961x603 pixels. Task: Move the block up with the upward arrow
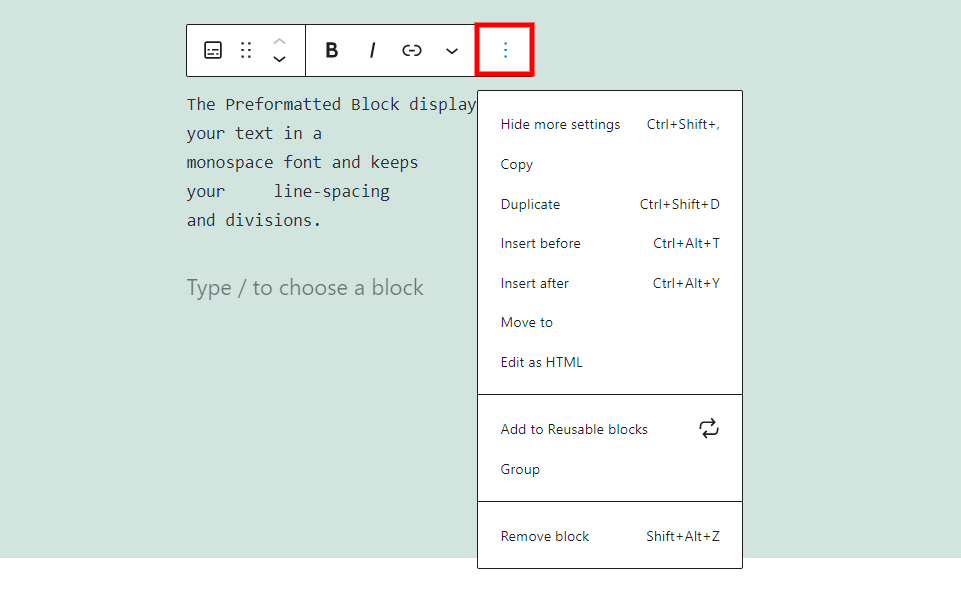(x=280, y=42)
